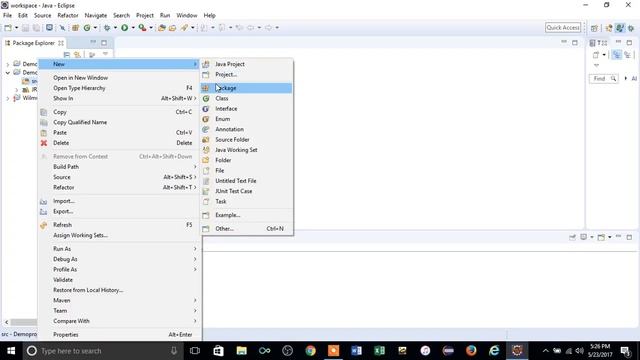Collapse the second Demo project tree node

coord(7,72)
